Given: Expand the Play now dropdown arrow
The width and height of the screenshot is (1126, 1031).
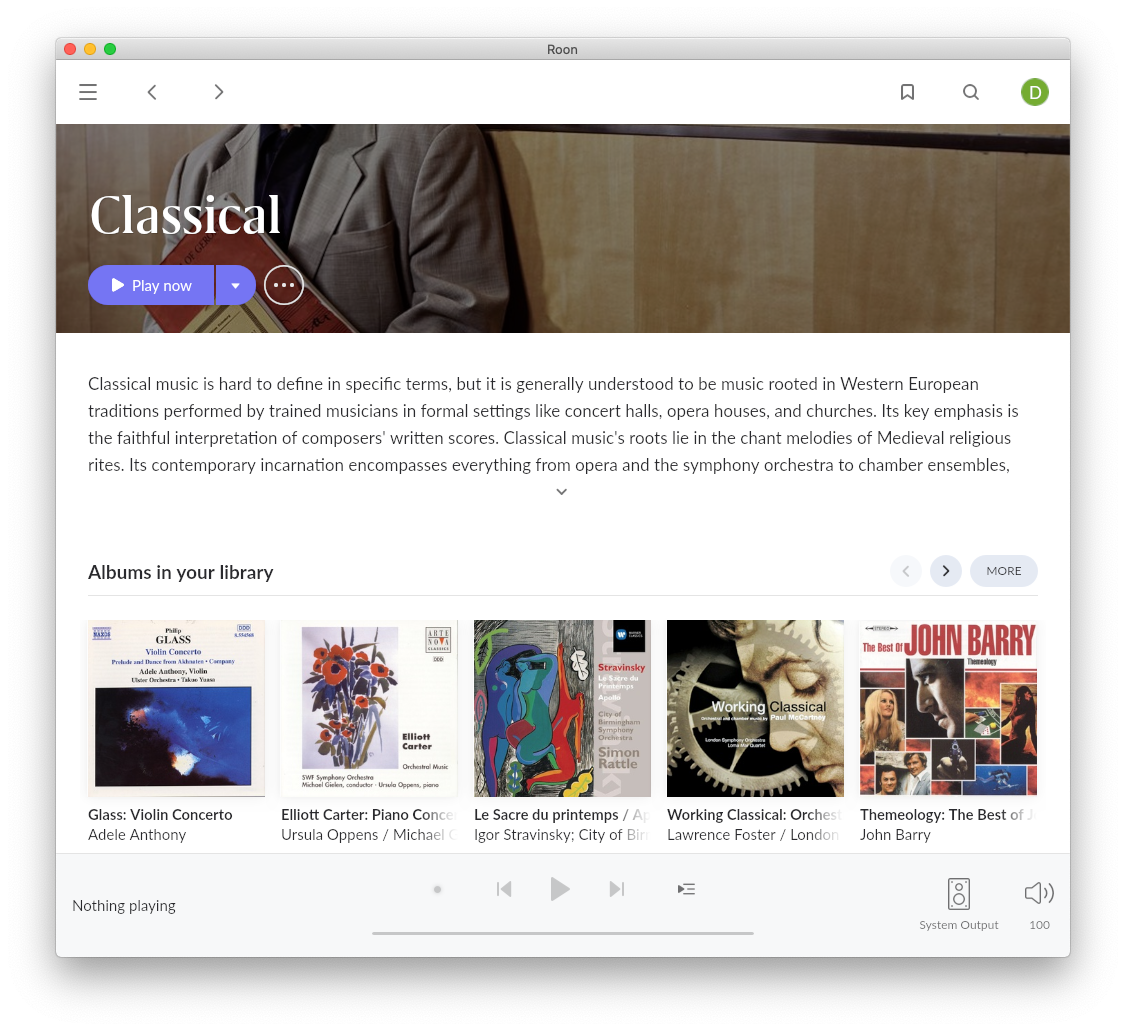Looking at the screenshot, I should click(236, 285).
